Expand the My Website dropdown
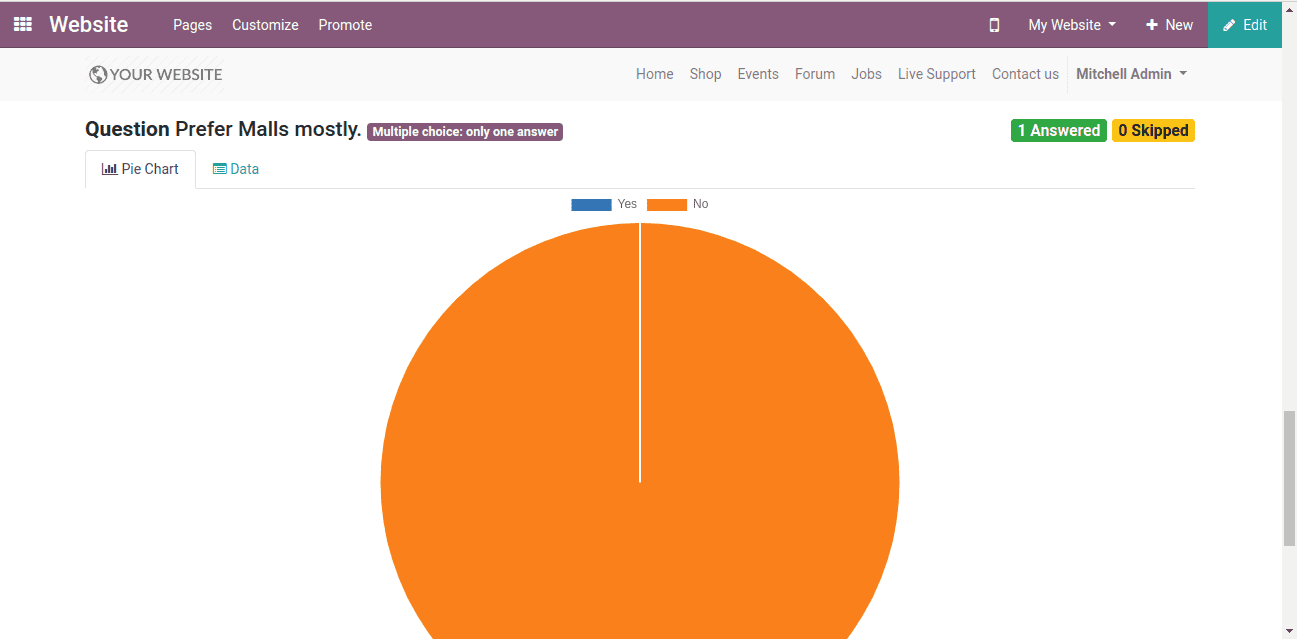The width and height of the screenshot is (1297, 639). pos(1072,25)
